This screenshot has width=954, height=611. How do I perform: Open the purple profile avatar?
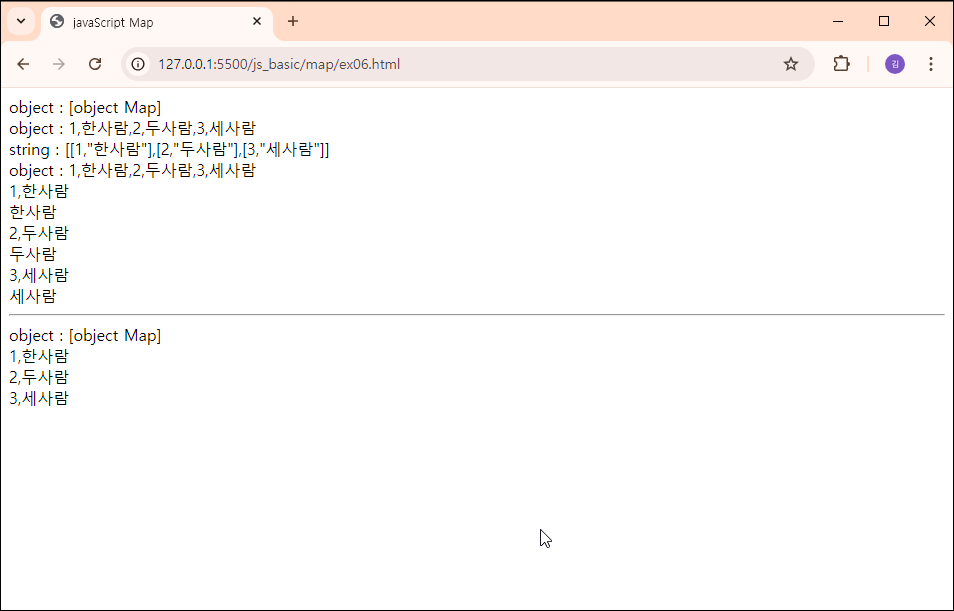[894, 64]
